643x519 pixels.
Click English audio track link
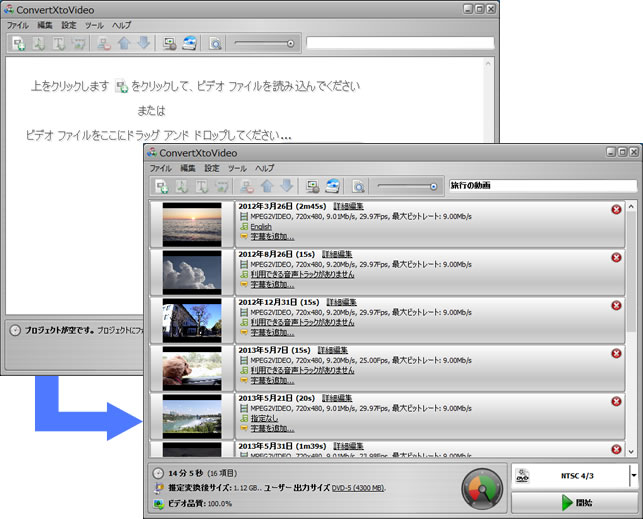click(x=261, y=227)
